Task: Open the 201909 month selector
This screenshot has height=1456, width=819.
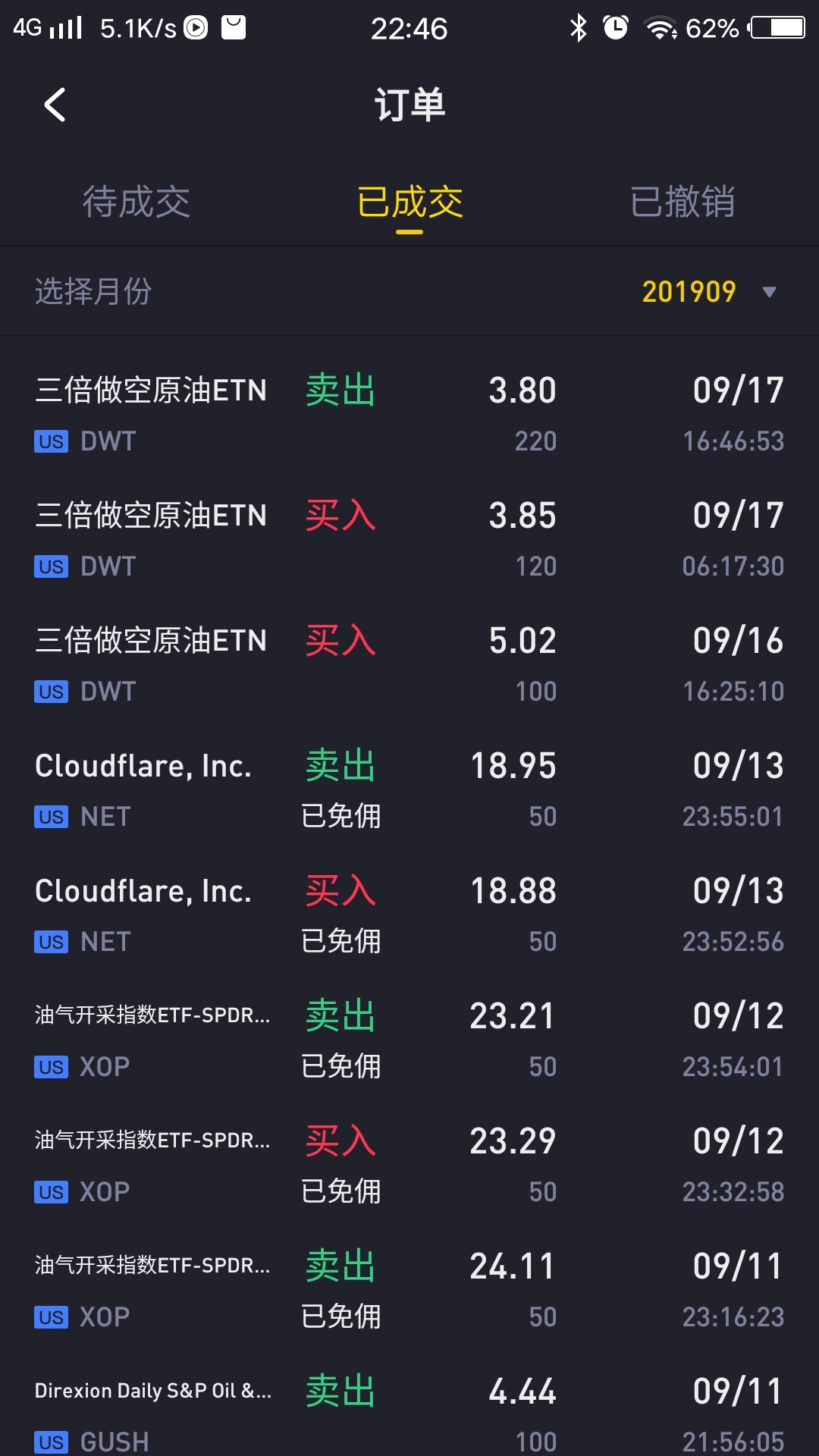Action: tap(689, 292)
